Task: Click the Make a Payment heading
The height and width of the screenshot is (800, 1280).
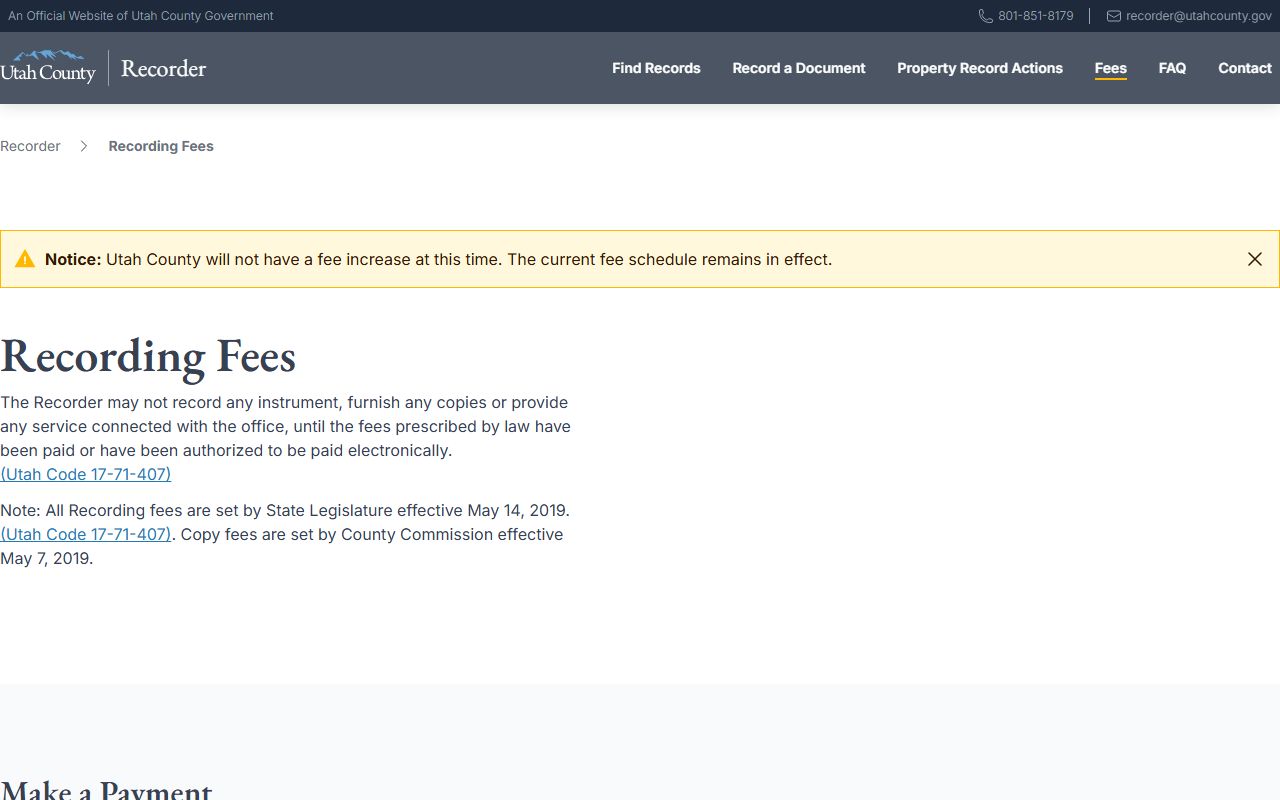Action: point(106,789)
